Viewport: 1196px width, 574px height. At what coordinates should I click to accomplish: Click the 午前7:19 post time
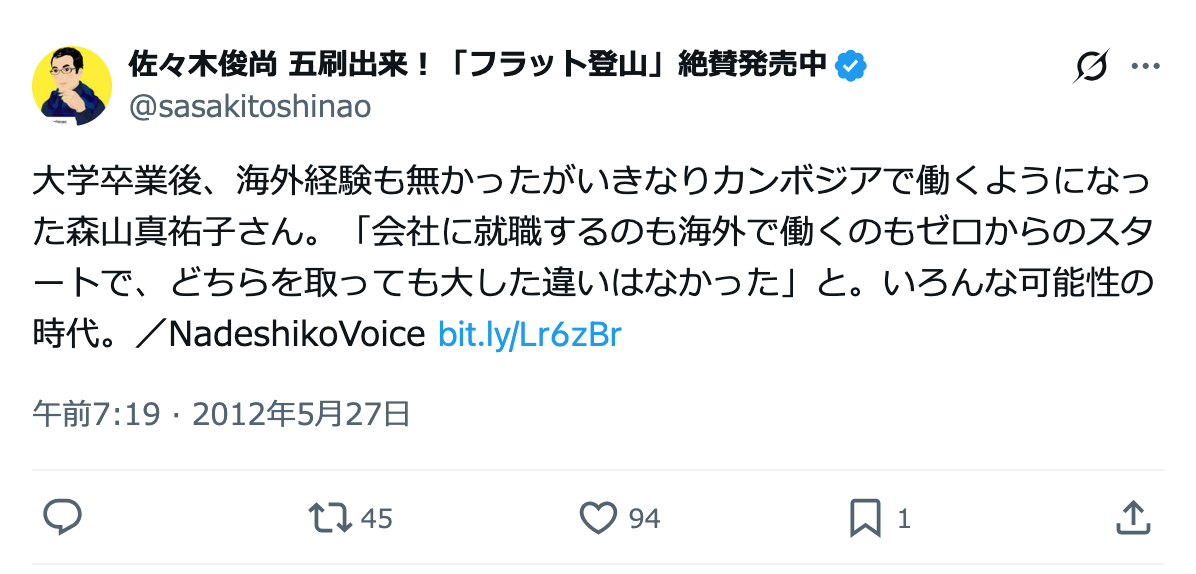point(96,413)
